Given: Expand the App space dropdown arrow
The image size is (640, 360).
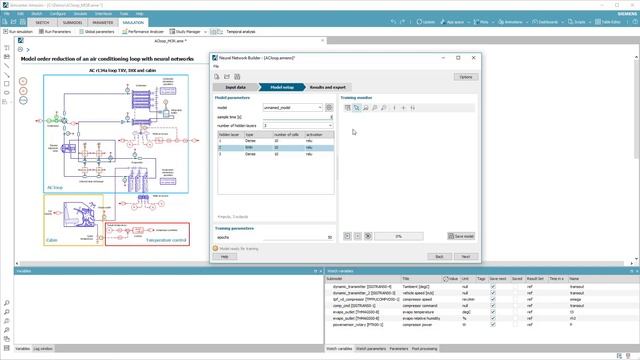Looking at the screenshot, I should pyautogui.click(x=468, y=22).
